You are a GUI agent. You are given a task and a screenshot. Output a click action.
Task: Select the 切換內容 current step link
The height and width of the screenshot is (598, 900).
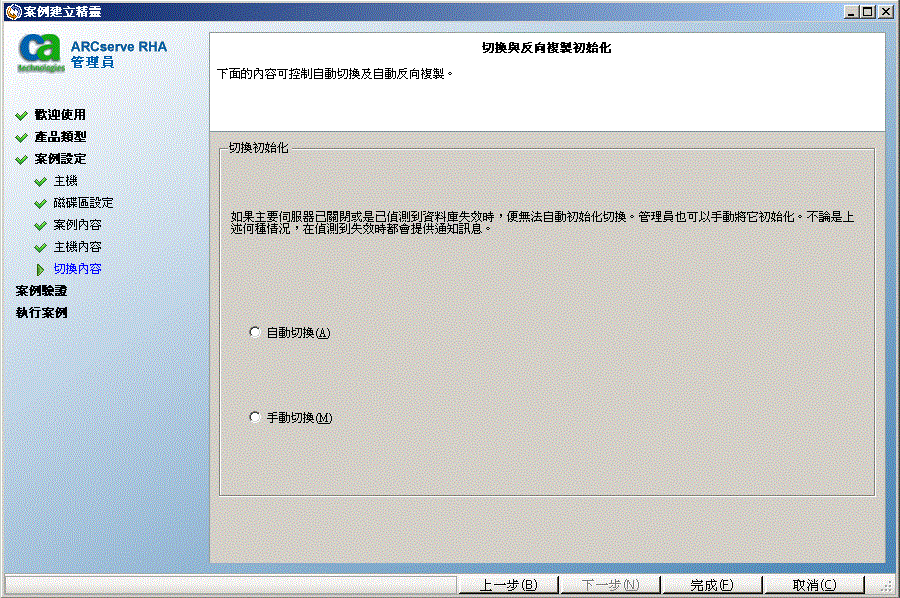pos(77,269)
